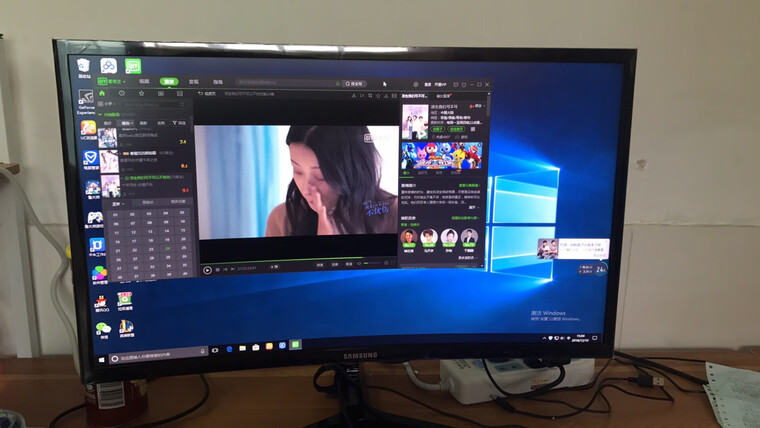760x428 pixels.
Task: Select the fourth cast member avatar
Action: 469,237
